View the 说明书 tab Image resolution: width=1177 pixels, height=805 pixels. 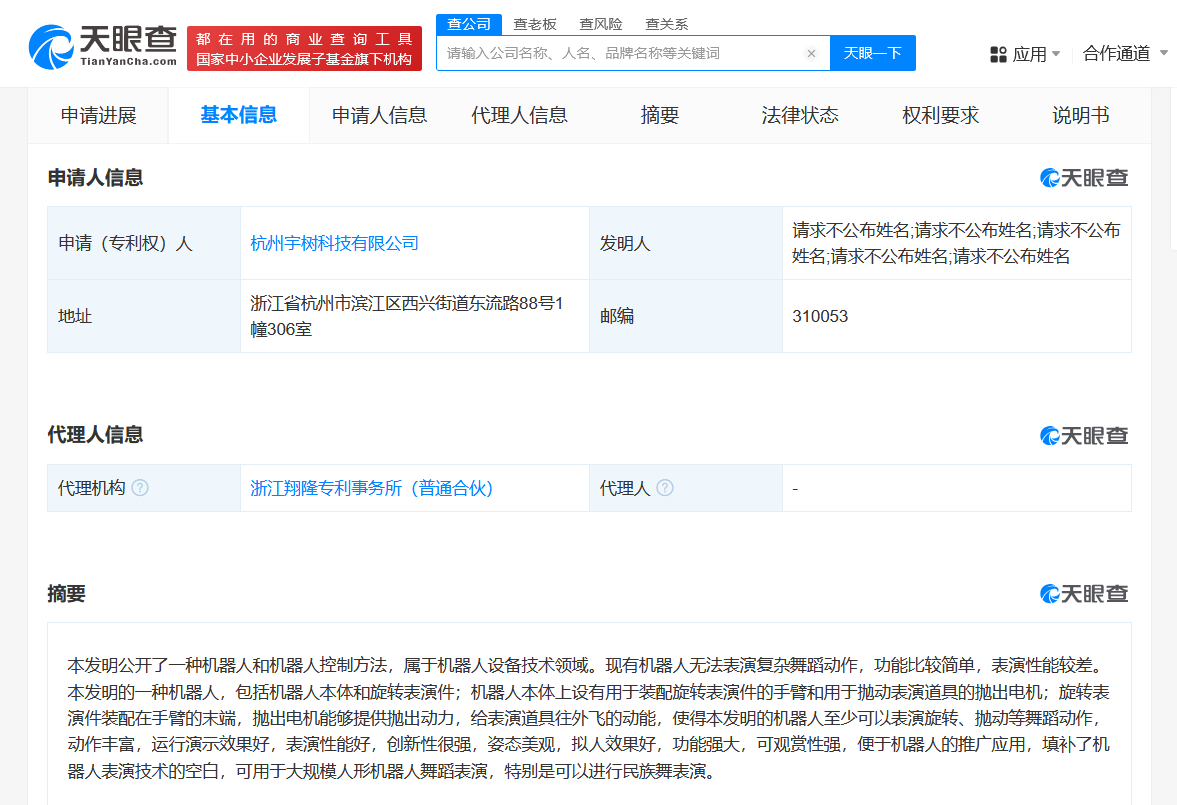(x=1080, y=116)
